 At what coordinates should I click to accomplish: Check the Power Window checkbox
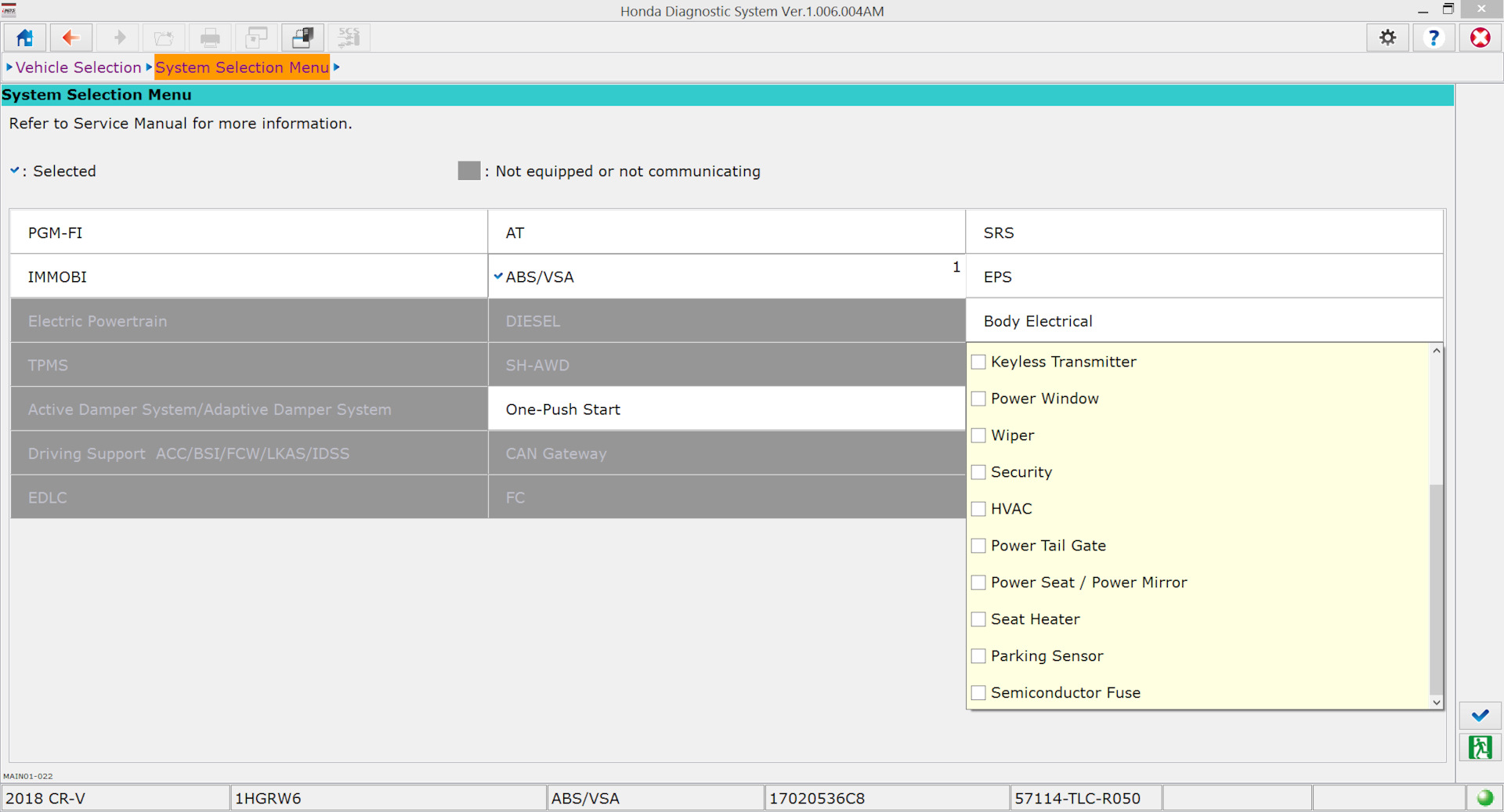978,399
